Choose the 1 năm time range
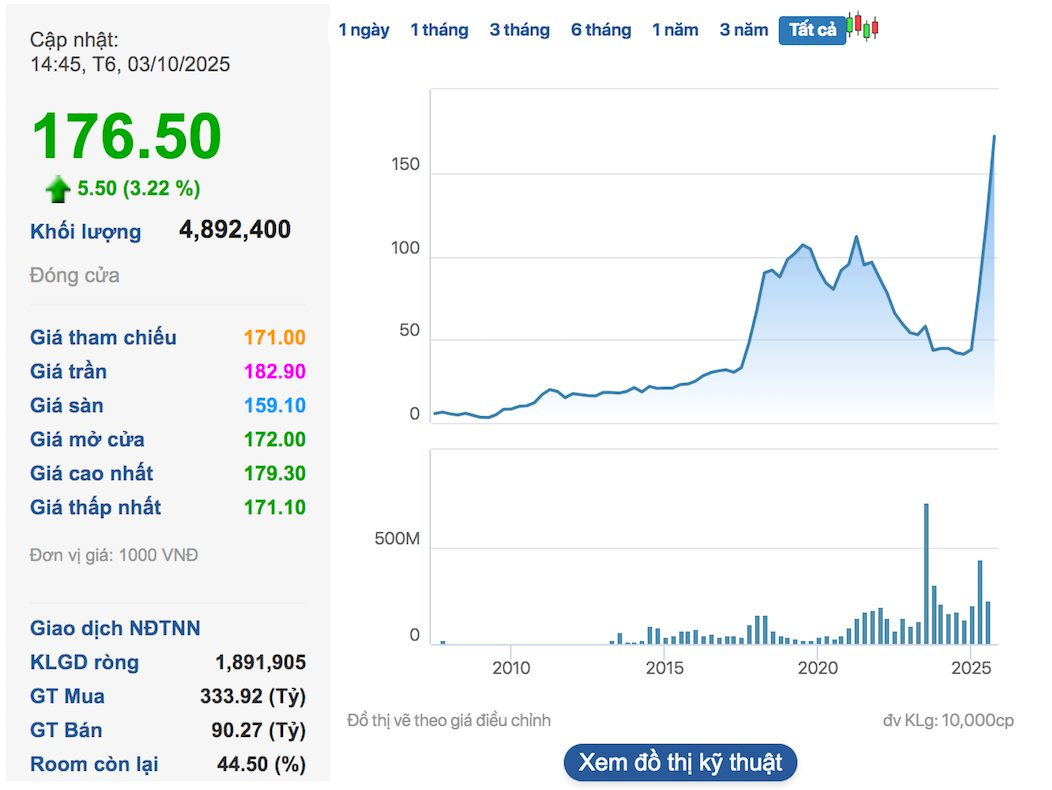Screen dimensions: 1052x790 (x=675, y=30)
